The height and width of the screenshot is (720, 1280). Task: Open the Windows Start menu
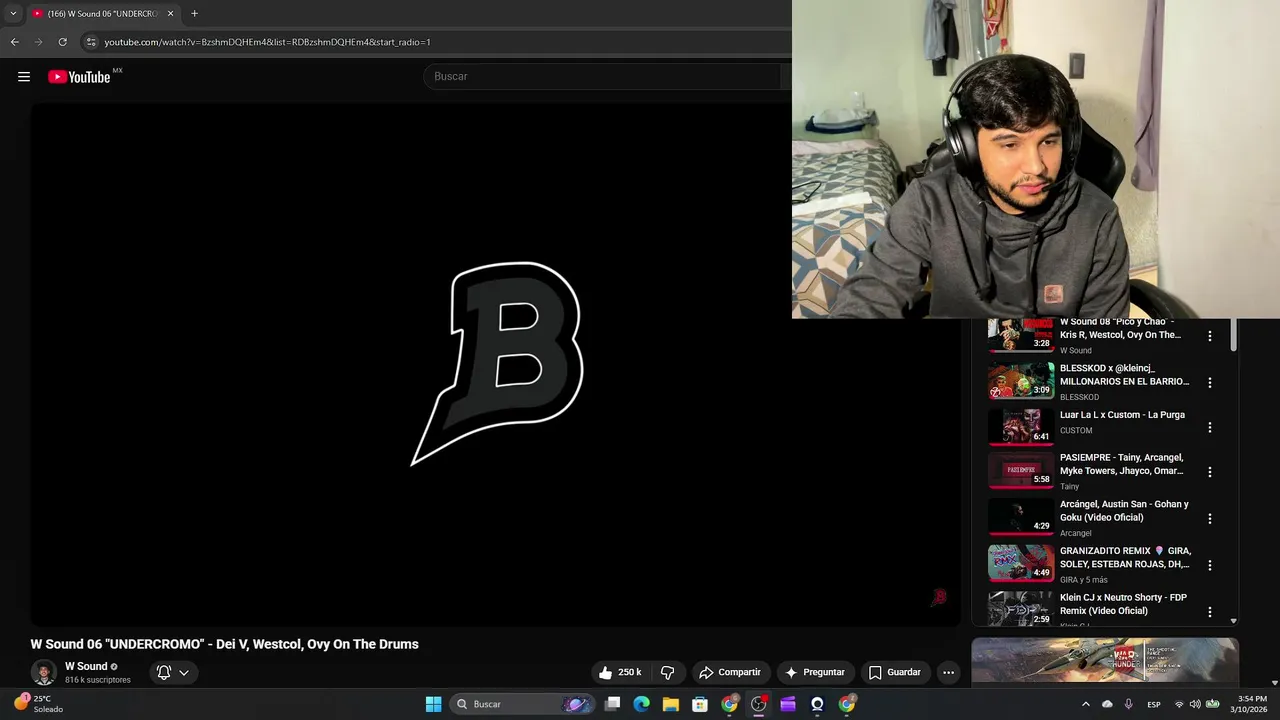click(x=433, y=704)
